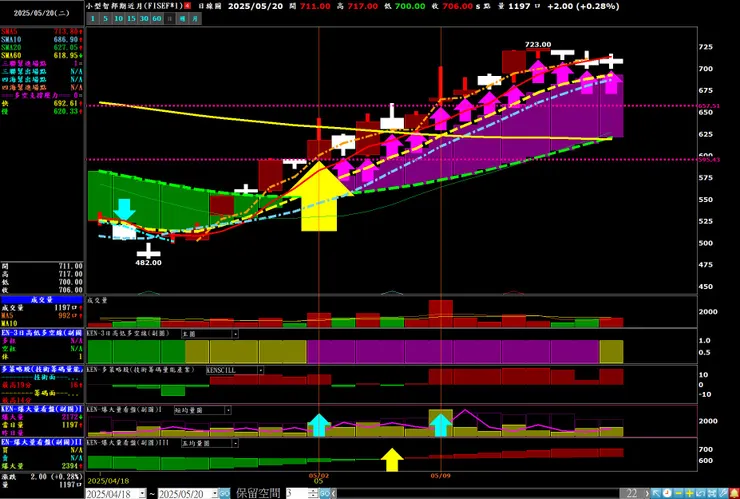Click the cyan up arrow under 05/02
Viewport: 740px width, 499px height.
320,425
